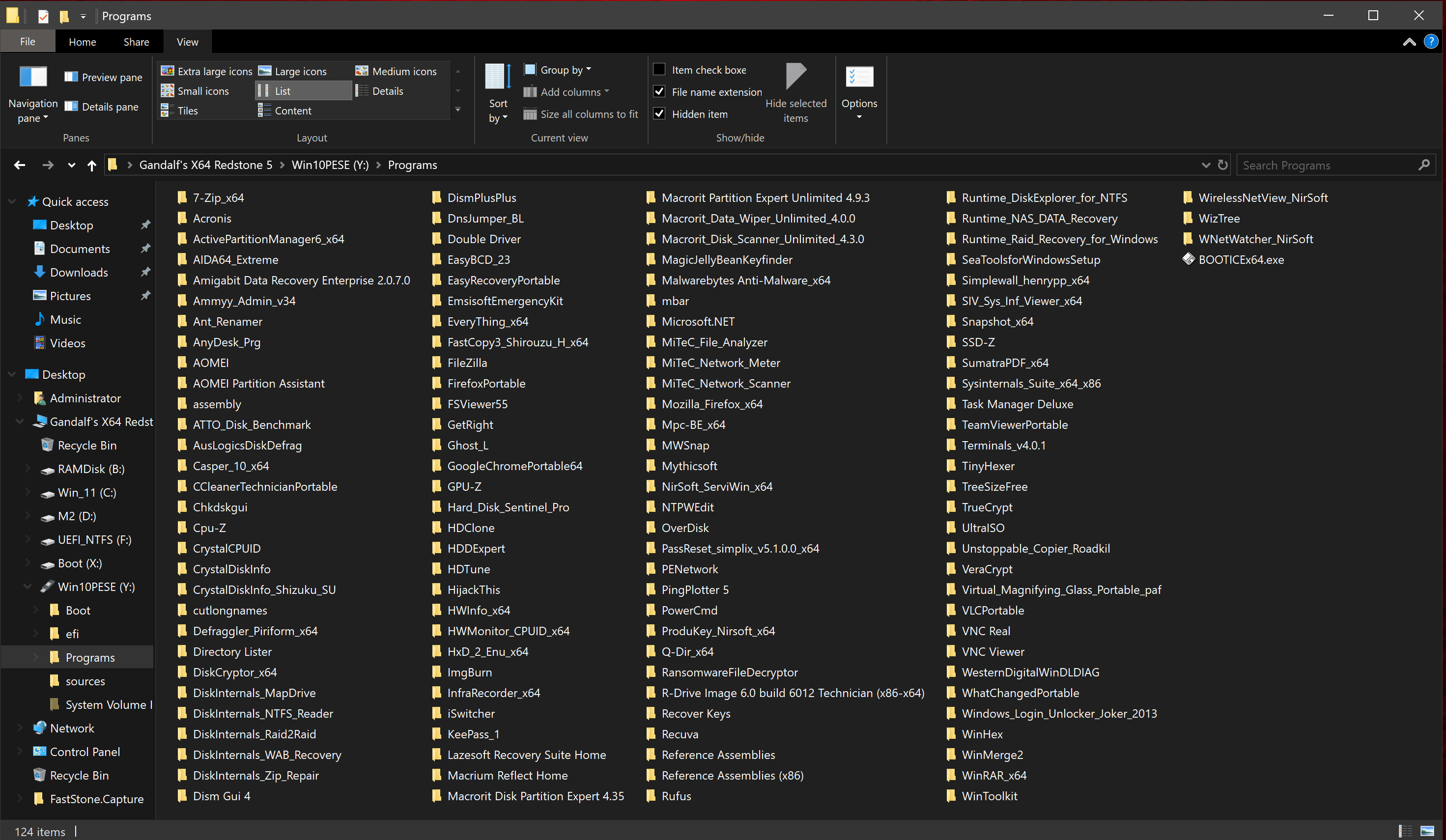Viewport: 1446px width, 840px height.
Task: Click Gandalf's X64 Redstone 5 breadcrumb
Action: coord(205,165)
